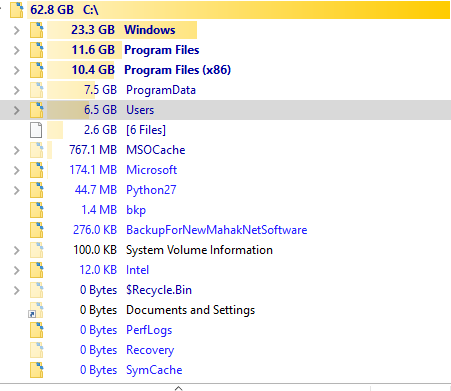Select the Documents and Settings name
The image size is (451, 391).
coord(190,310)
